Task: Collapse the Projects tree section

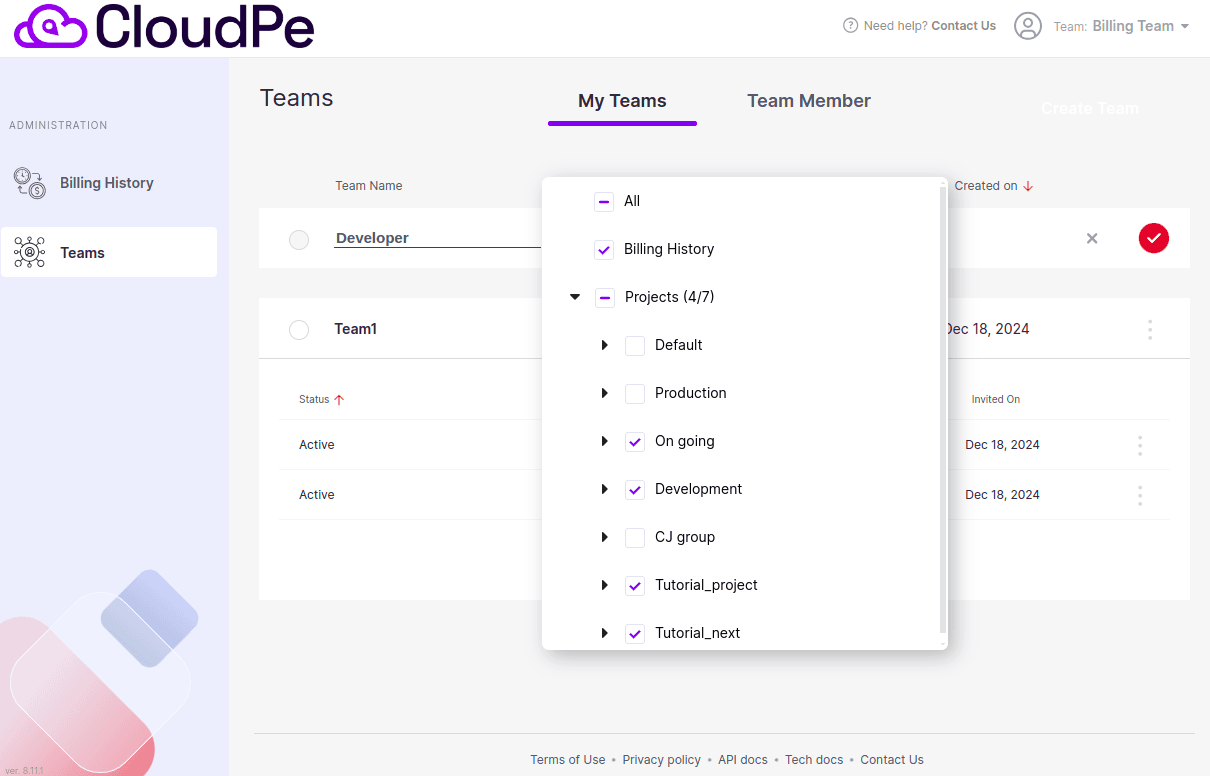Action: point(574,296)
